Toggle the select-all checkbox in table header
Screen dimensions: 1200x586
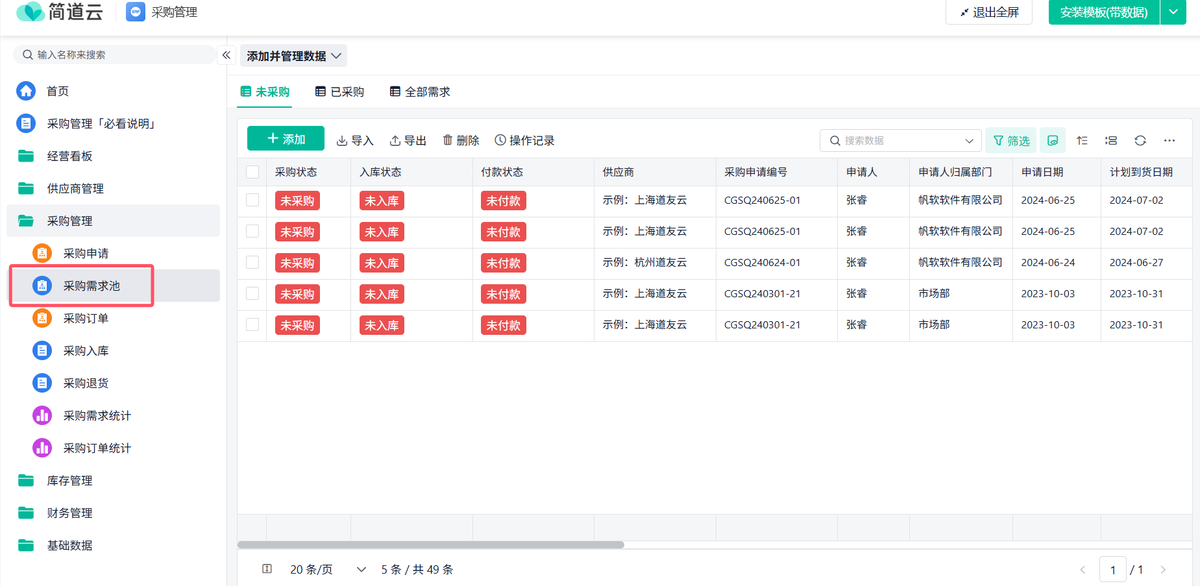252,172
